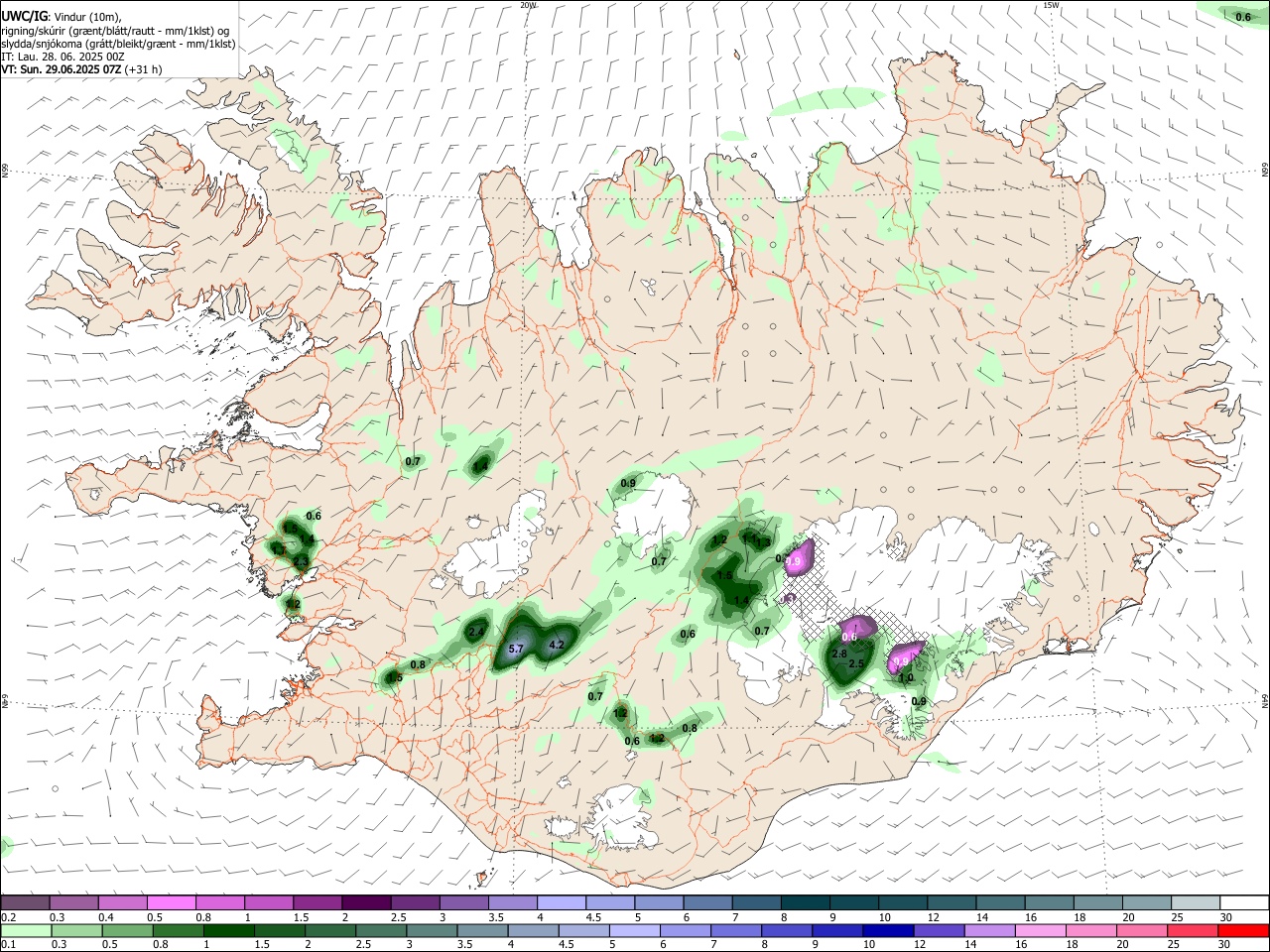Click the 2.5 value beside 2.8
The height and width of the screenshot is (952, 1270).
point(857,663)
